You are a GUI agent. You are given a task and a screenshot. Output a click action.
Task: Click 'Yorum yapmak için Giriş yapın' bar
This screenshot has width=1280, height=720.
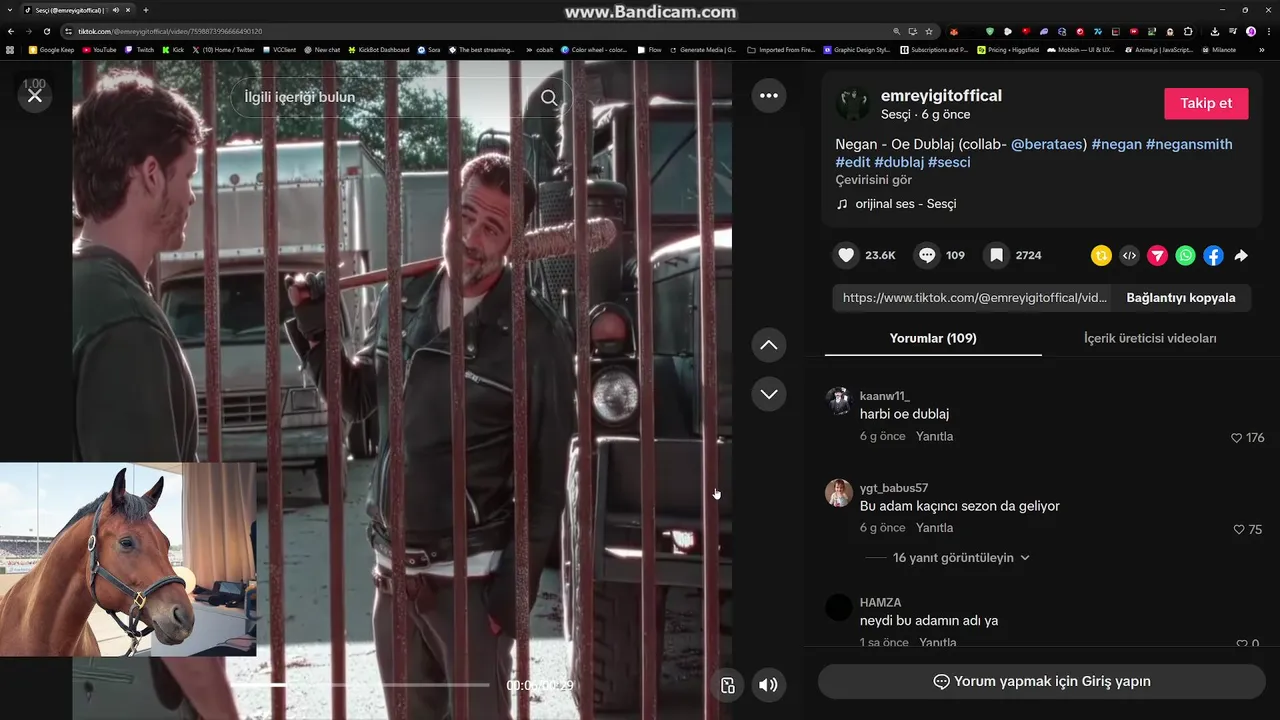coord(1042,682)
